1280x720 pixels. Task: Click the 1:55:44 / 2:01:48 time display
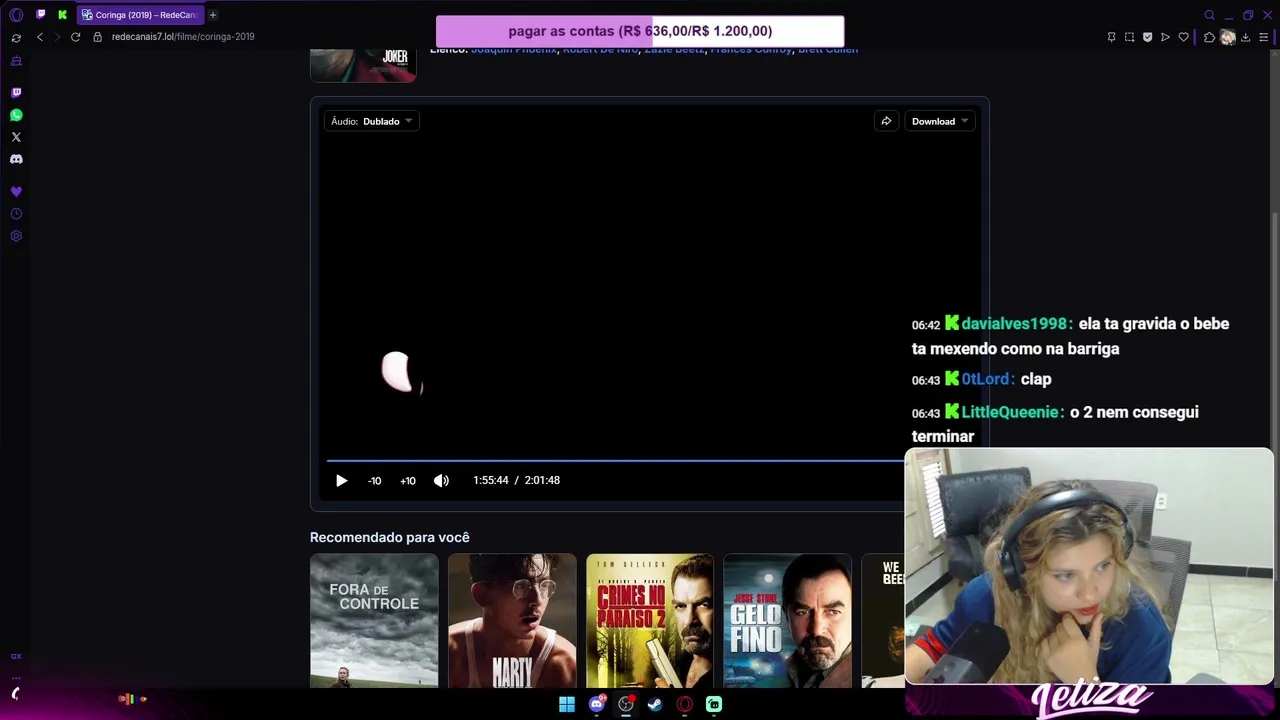(x=516, y=481)
